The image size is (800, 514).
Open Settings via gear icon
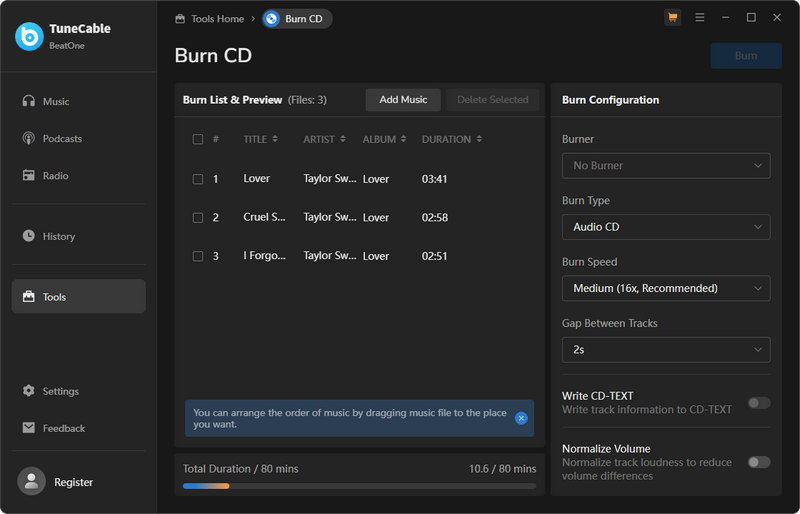pos(29,391)
